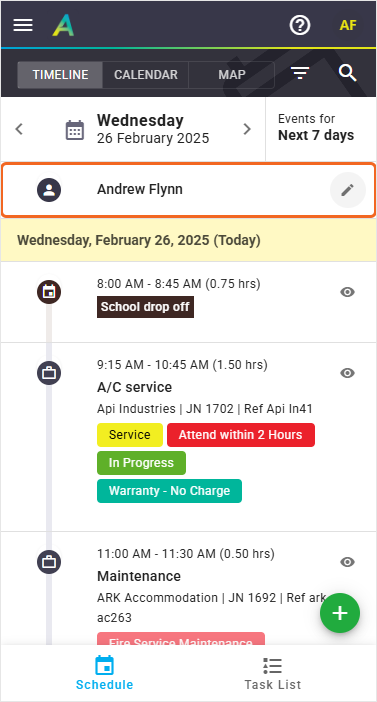
Task: Switch to the Map view tab
Action: pyautogui.click(x=231, y=74)
